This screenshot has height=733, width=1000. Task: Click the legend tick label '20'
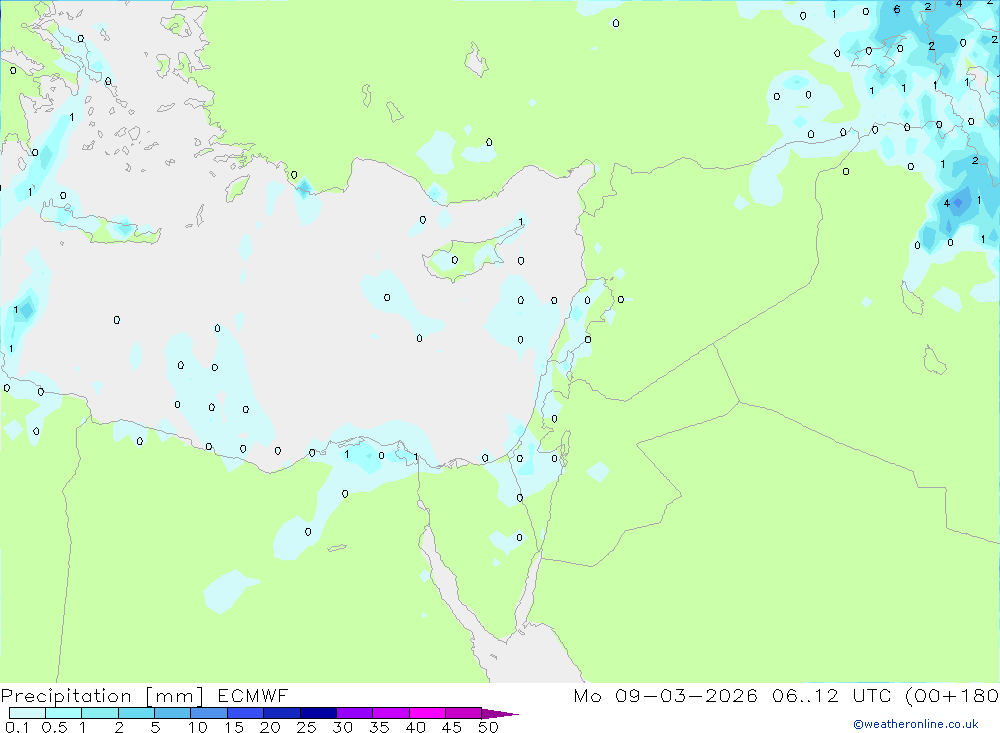[270, 727]
